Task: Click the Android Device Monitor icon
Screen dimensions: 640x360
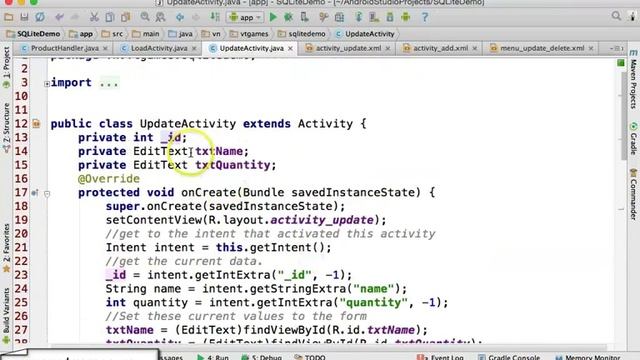Action: tap(406, 17)
